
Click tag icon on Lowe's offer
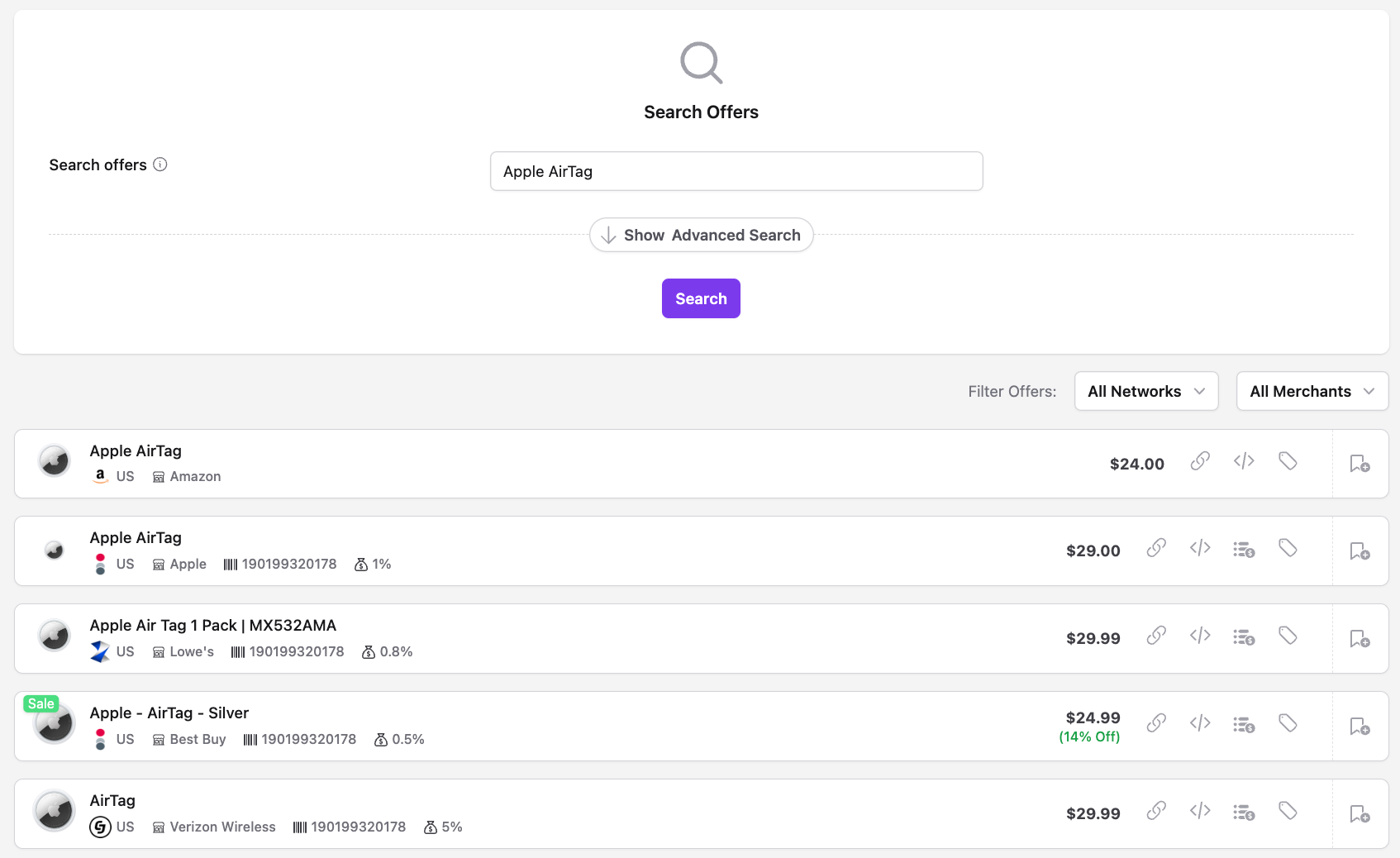point(1288,636)
